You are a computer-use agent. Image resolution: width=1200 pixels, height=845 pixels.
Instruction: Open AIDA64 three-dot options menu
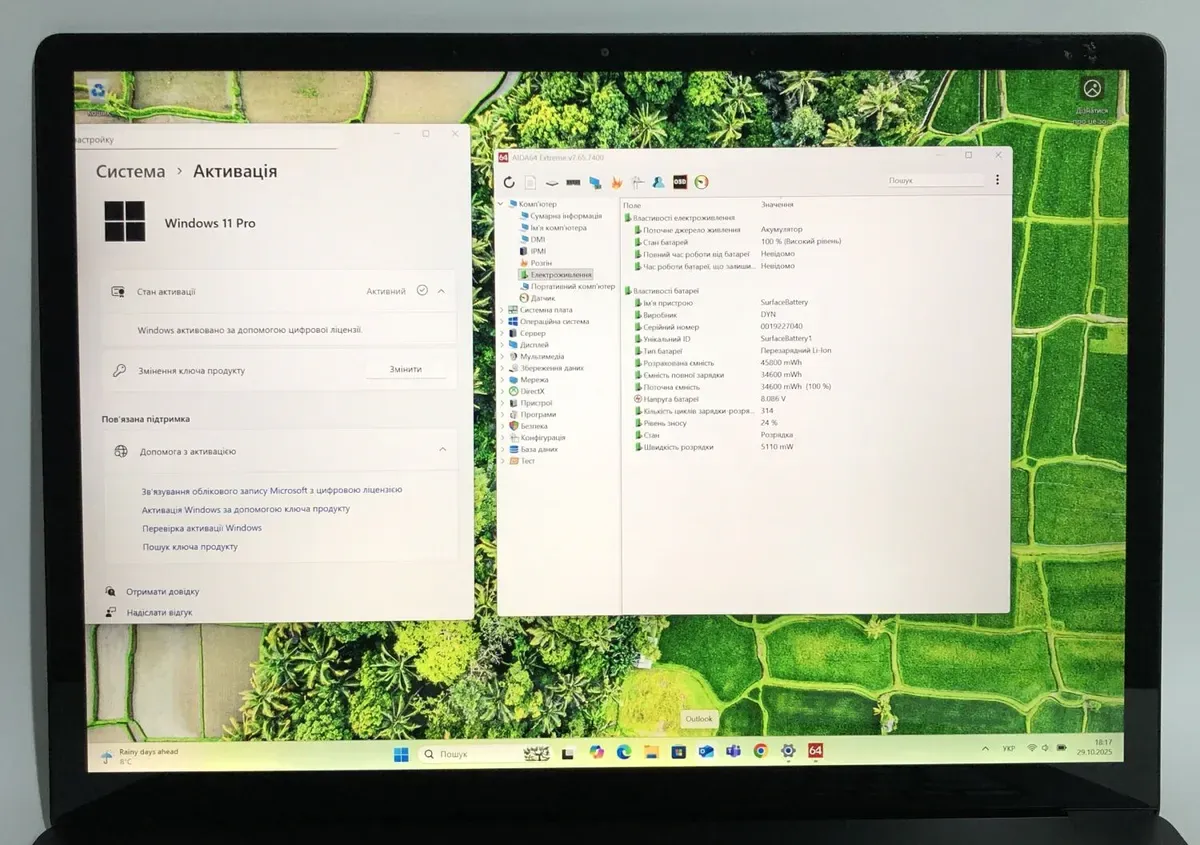[x=997, y=180]
